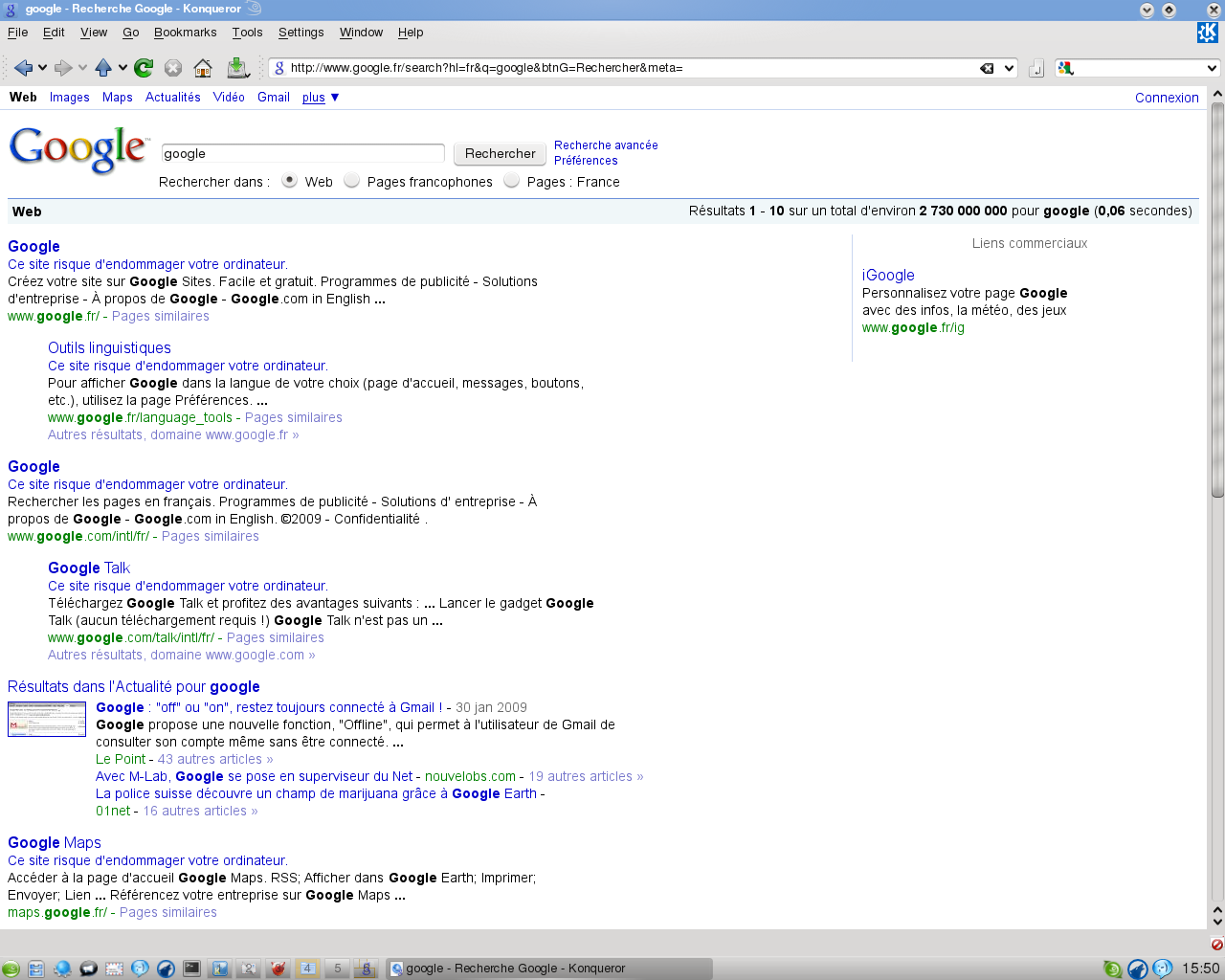Open the Up button dropdown arrow
This screenshot has width=1225, height=980.
(122, 68)
